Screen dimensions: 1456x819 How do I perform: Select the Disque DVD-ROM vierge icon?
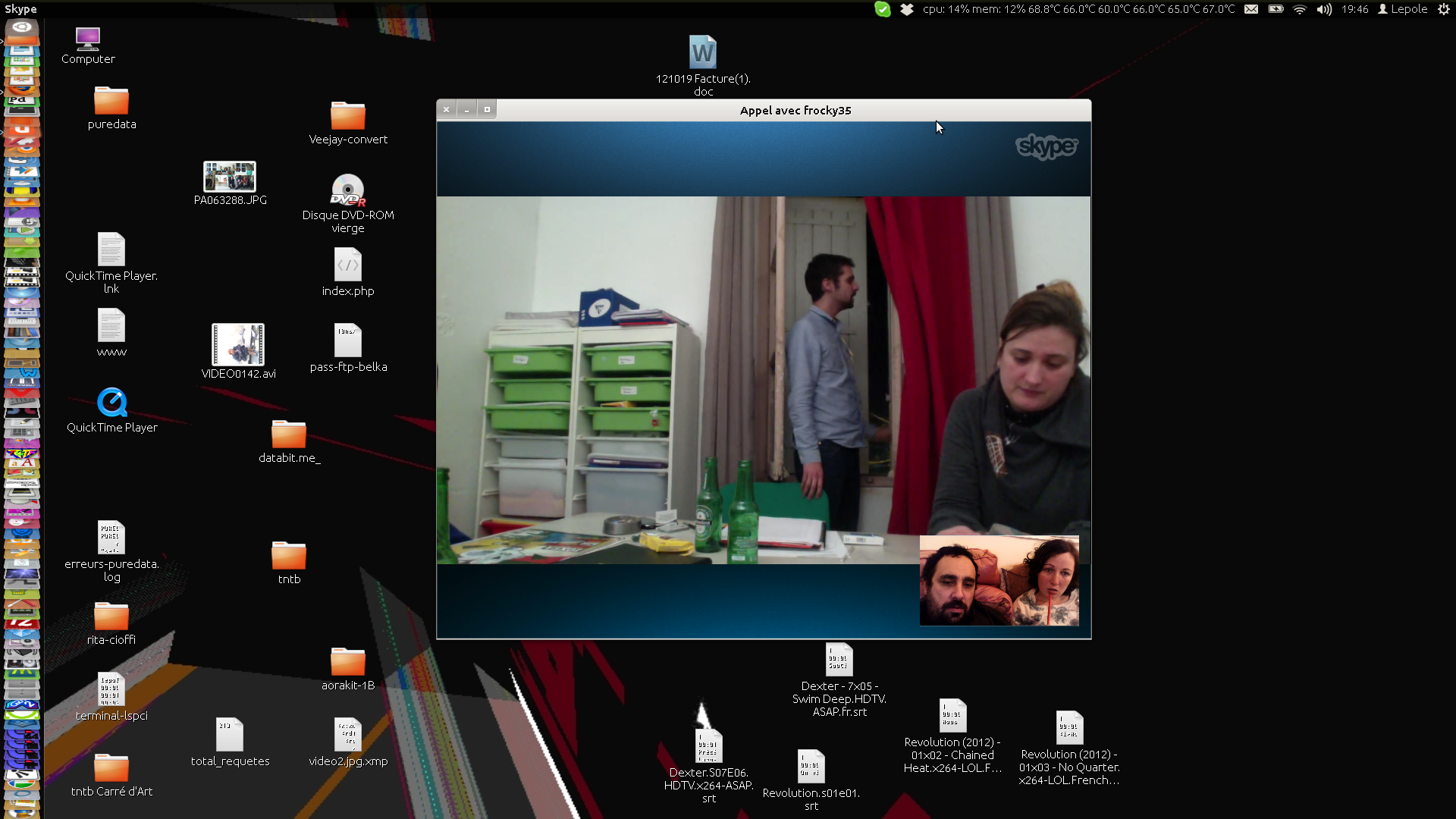coord(347,190)
